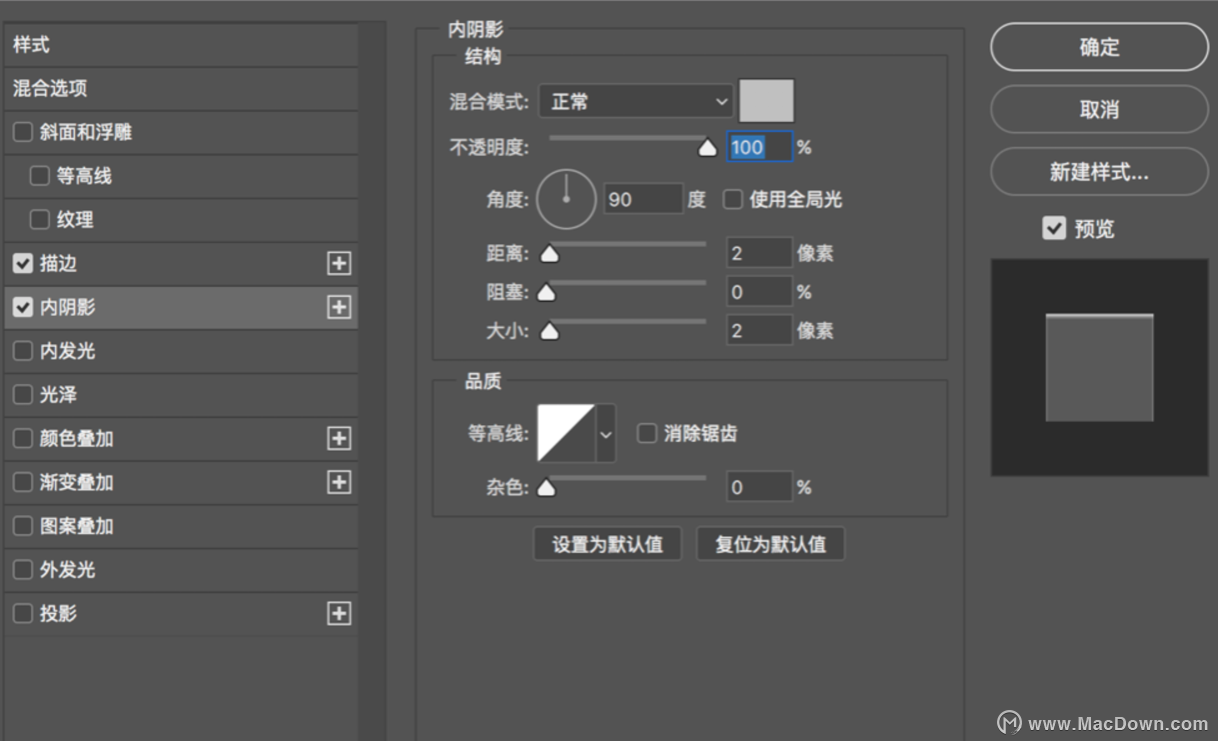Enable the 纹理 checkbox
Screen dimensions: 1218x741
(x=40, y=220)
